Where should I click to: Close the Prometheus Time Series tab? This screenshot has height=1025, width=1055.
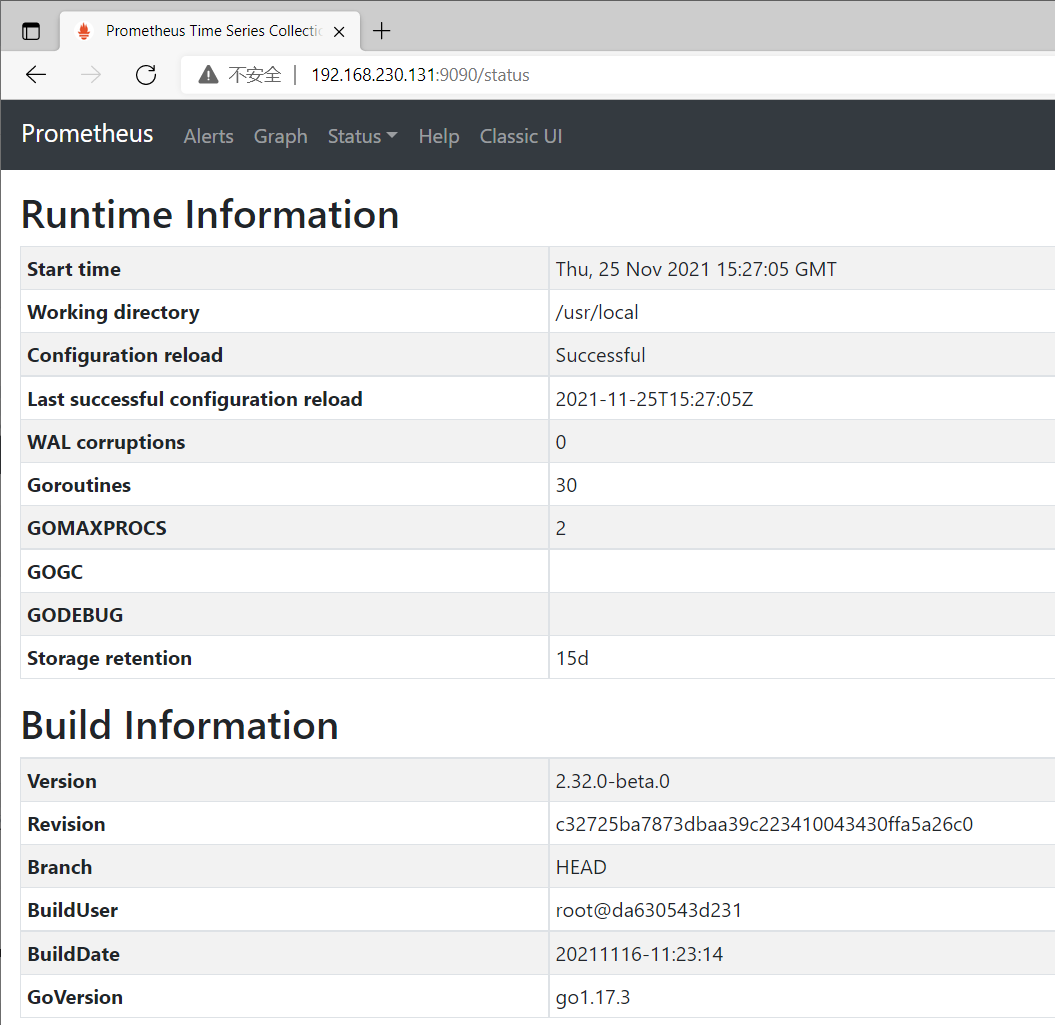pos(339,32)
